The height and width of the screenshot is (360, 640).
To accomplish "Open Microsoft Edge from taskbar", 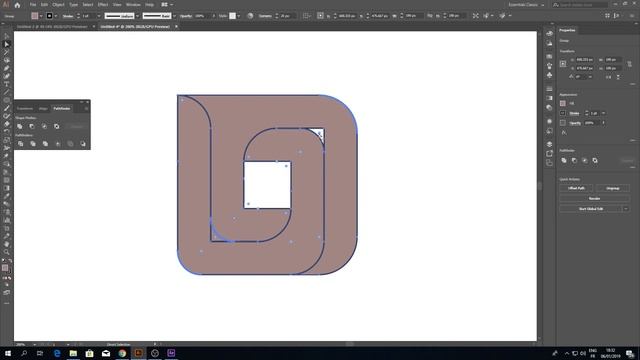I will [x=57, y=353].
